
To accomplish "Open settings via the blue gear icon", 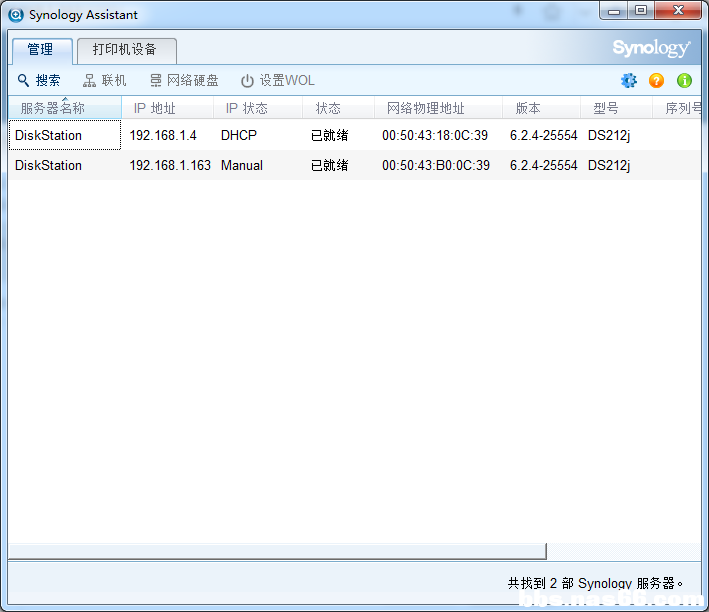I will 629,81.
